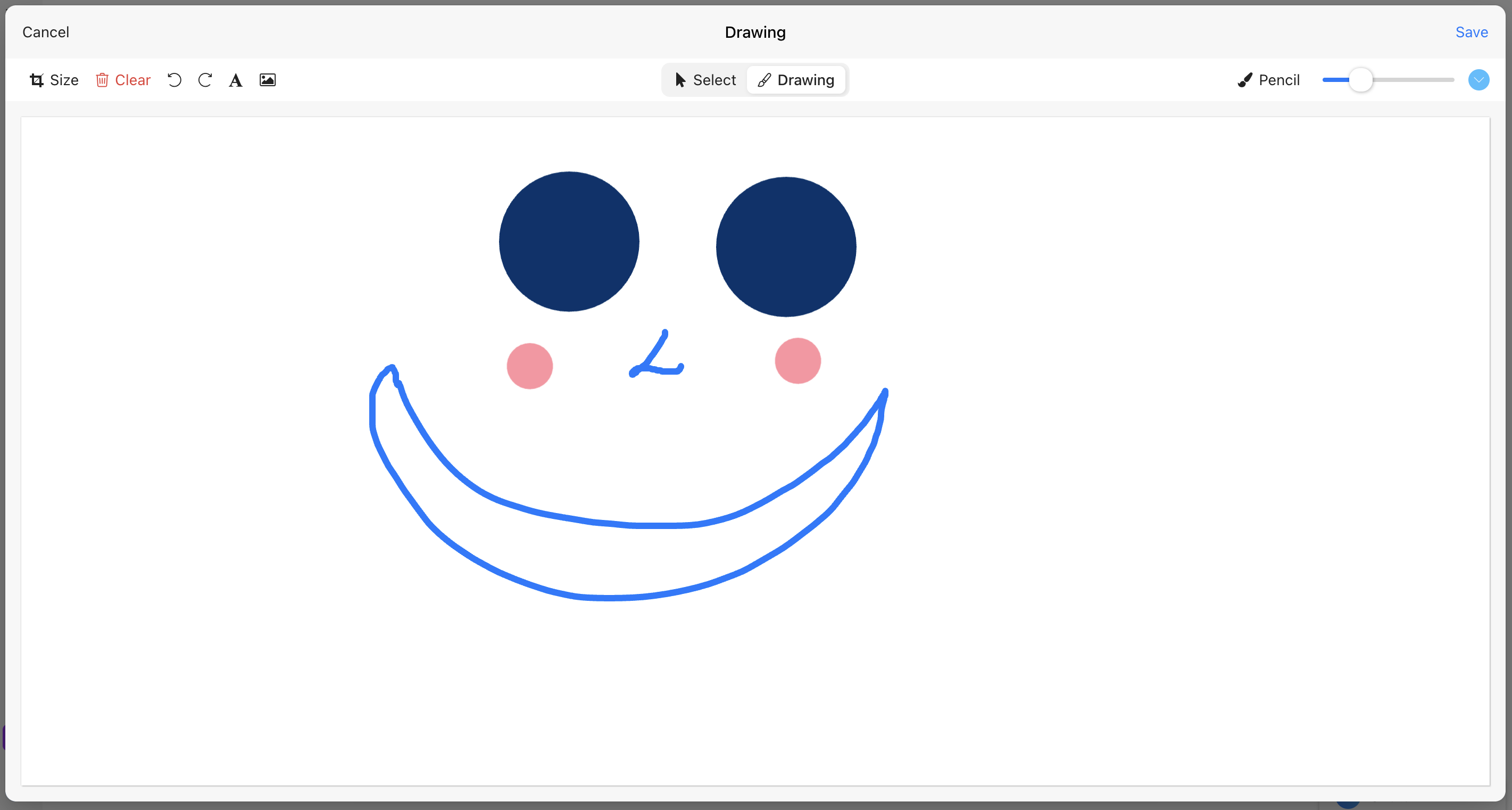Save the drawing
Image resolution: width=1512 pixels, height=810 pixels.
1471,32
